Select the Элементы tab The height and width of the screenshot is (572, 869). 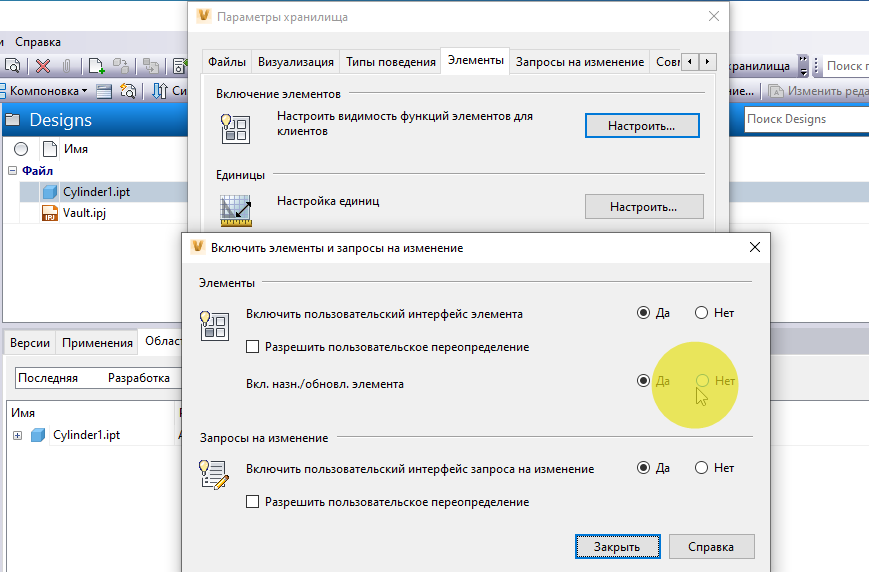(x=476, y=60)
